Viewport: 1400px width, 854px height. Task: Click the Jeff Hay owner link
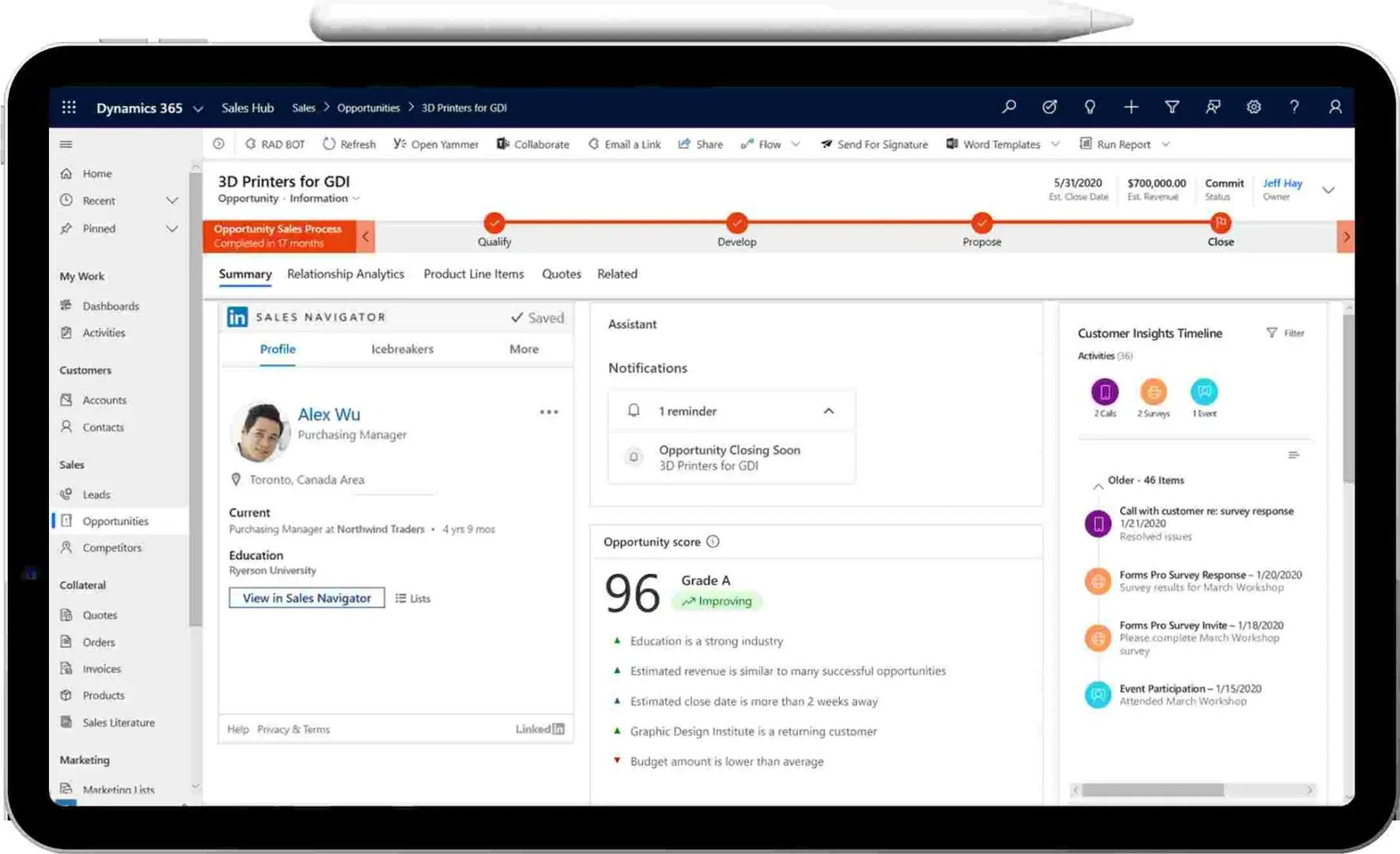[x=1282, y=183]
